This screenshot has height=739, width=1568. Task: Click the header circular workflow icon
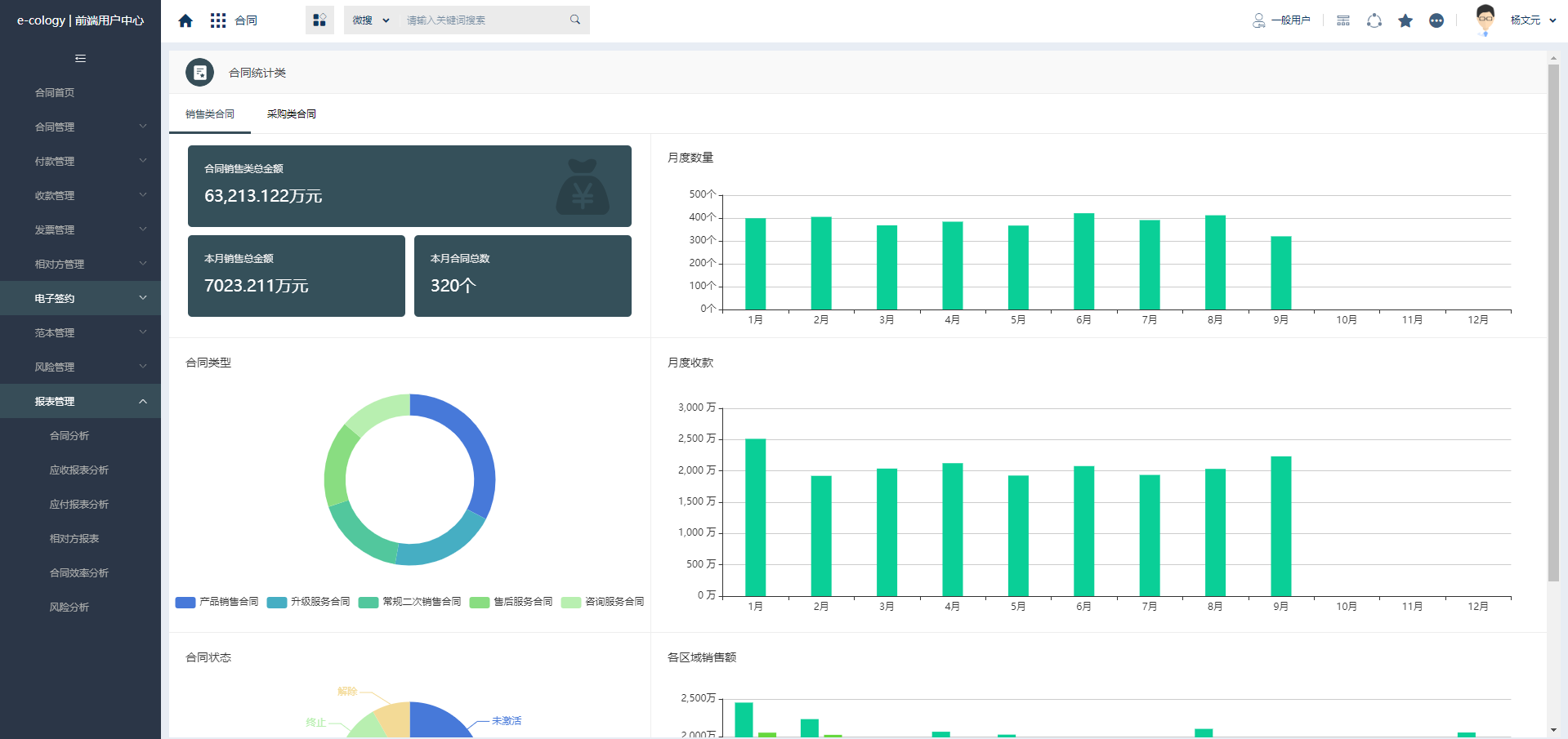tap(1374, 20)
